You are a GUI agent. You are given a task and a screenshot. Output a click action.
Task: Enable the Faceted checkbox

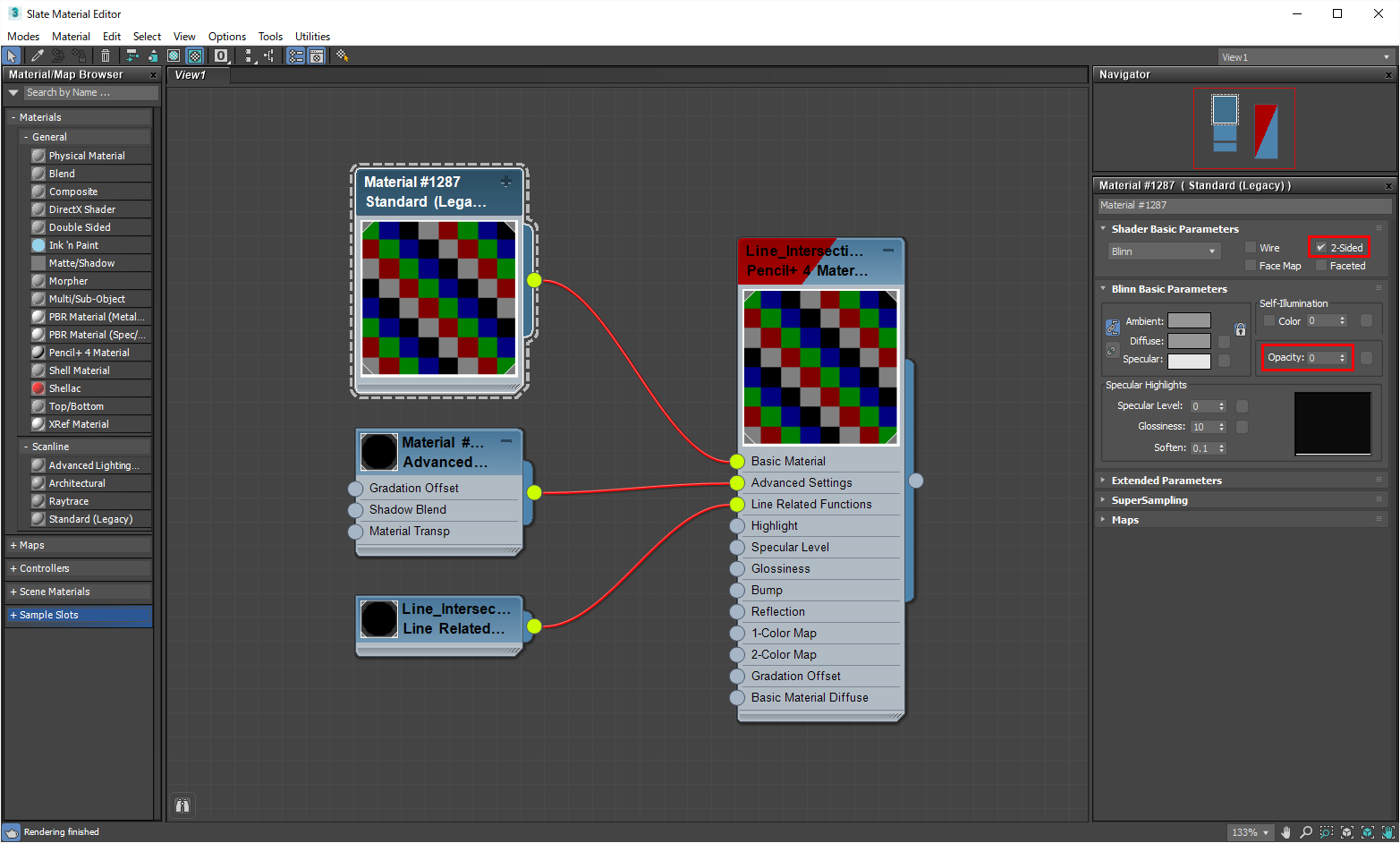click(1321, 266)
